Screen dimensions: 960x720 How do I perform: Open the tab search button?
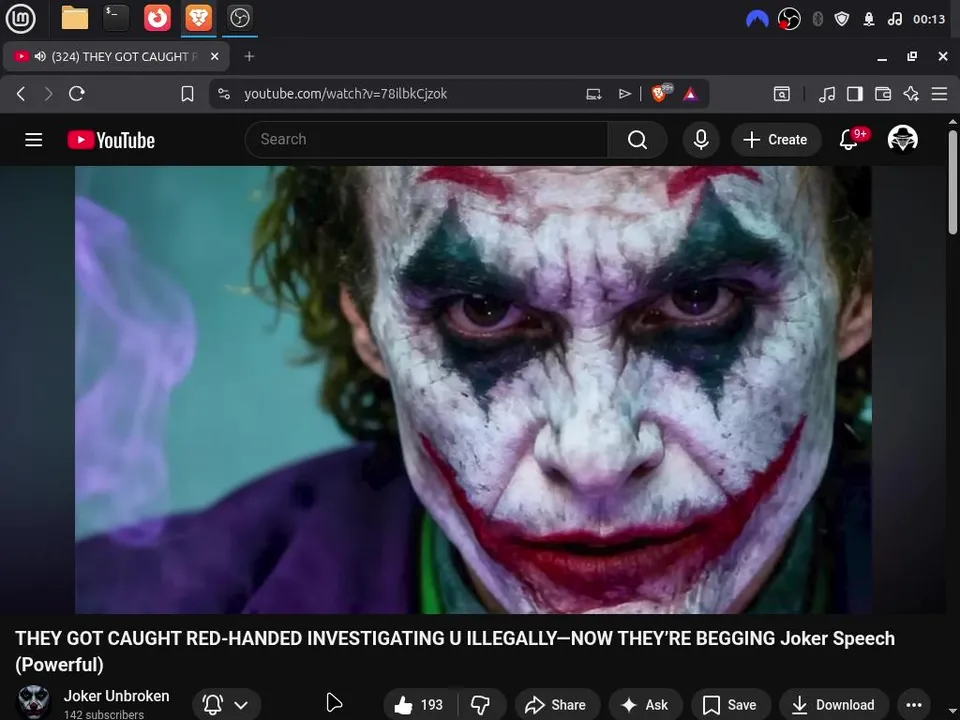782,94
